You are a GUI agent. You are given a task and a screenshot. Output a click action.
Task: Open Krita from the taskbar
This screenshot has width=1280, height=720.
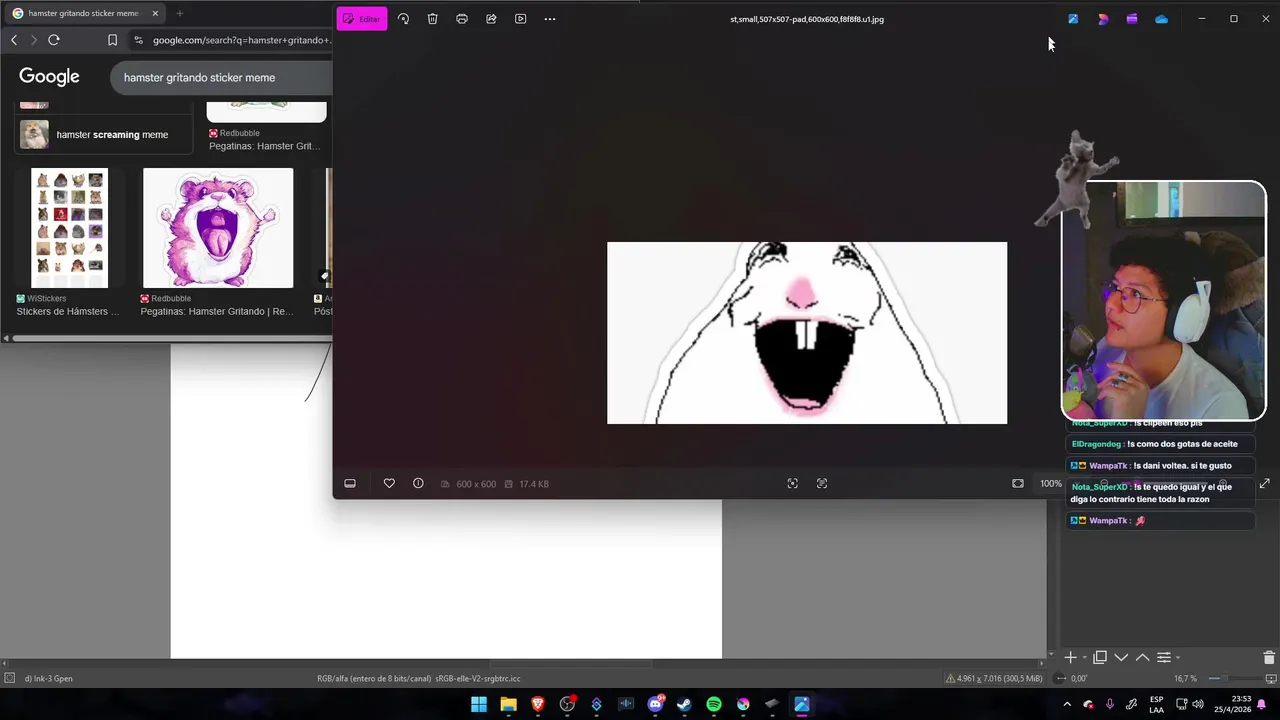[743, 704]
